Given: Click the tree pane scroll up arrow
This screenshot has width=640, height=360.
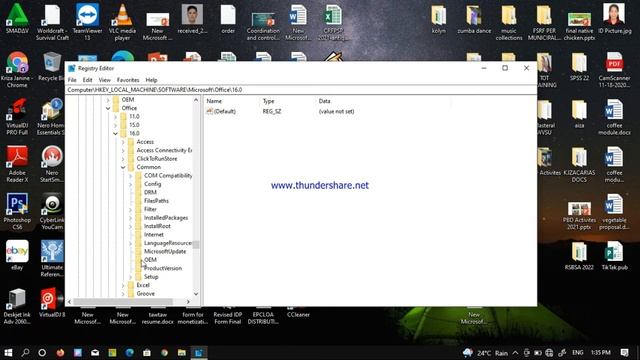Looking at the screenshot, I should tap(196, 100).
